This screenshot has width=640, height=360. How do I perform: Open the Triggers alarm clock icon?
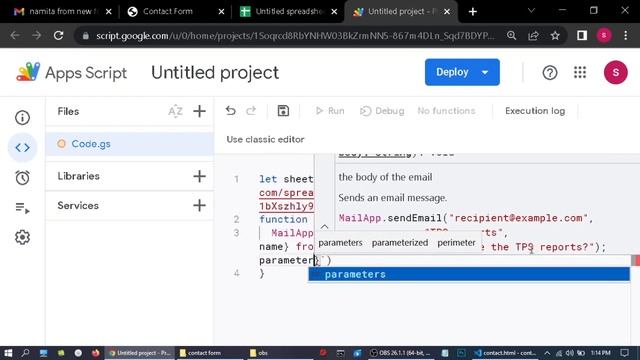point(22,178)
